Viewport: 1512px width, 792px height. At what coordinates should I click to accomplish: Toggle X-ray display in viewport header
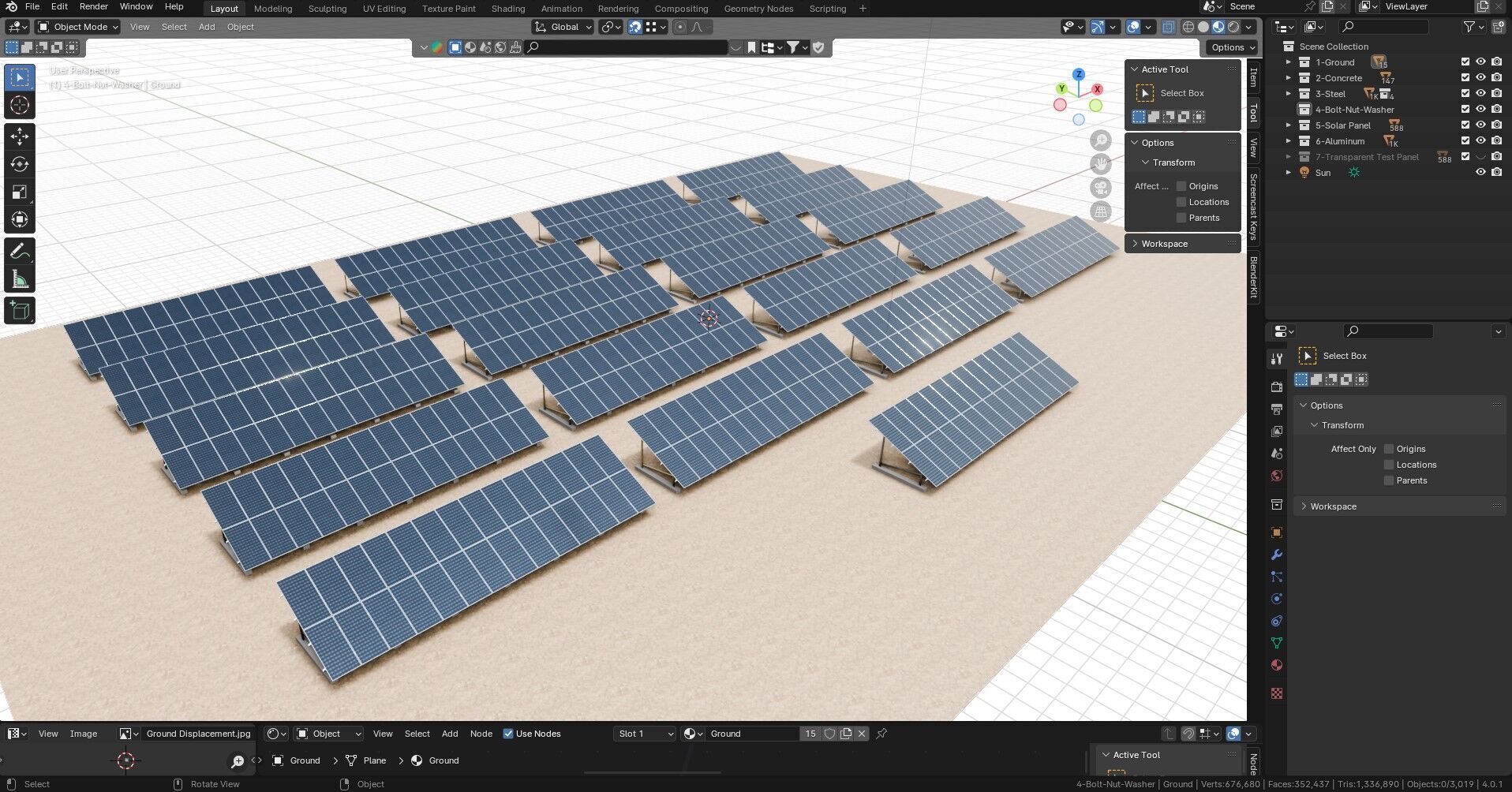(x=1168, y=27)
